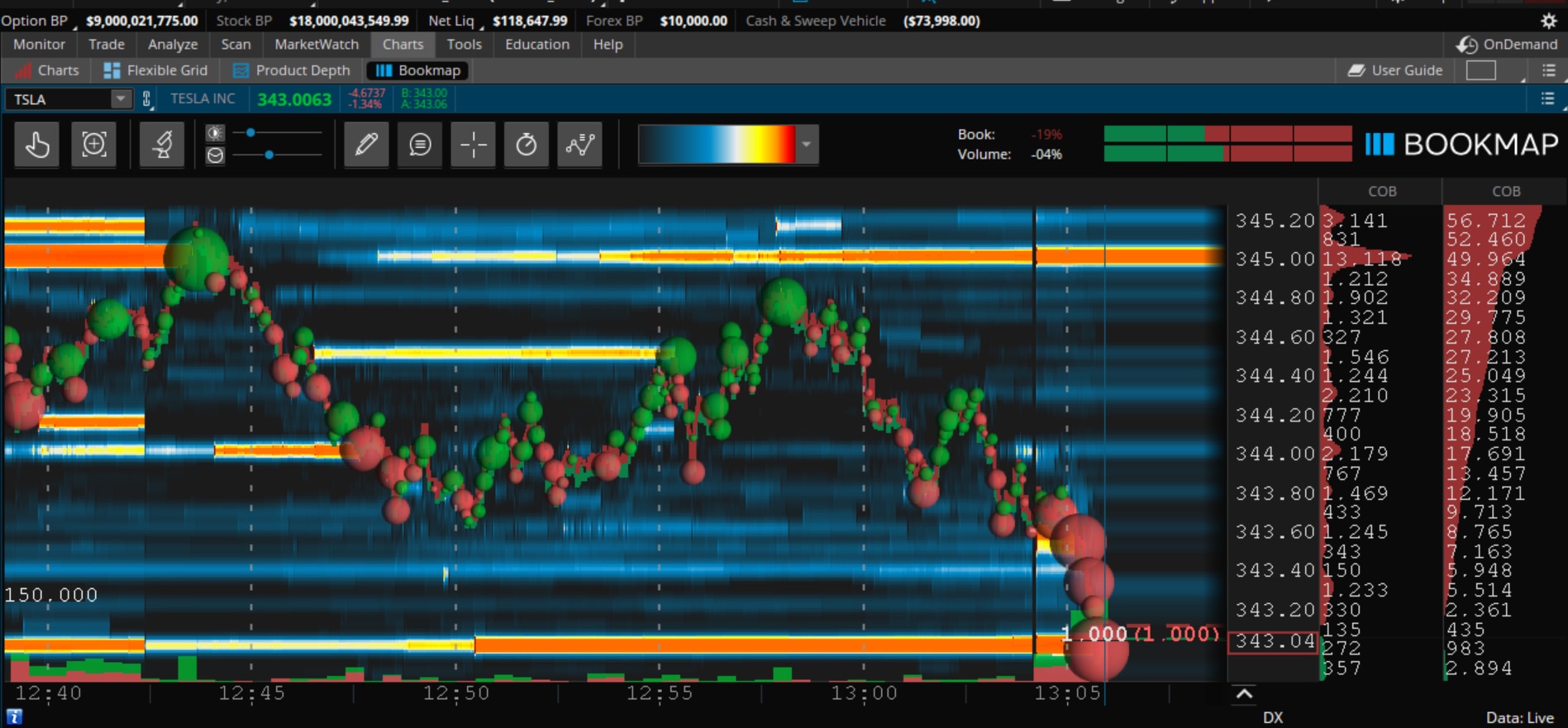Select the Charts main tab
Screen dimensions: 1568x728
pos(403,45)
